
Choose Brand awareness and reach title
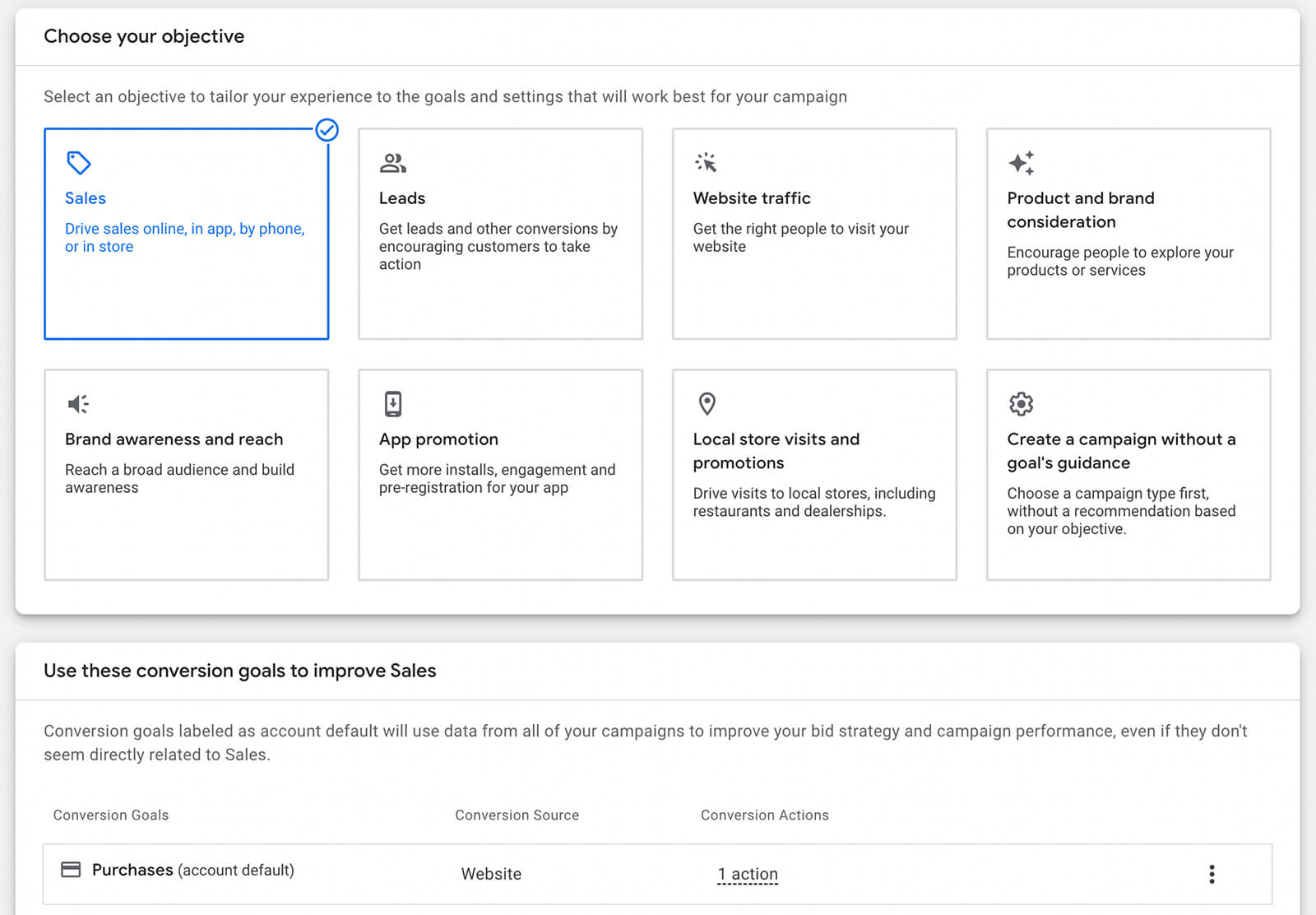pyautogui.click(x=174, y=439)
